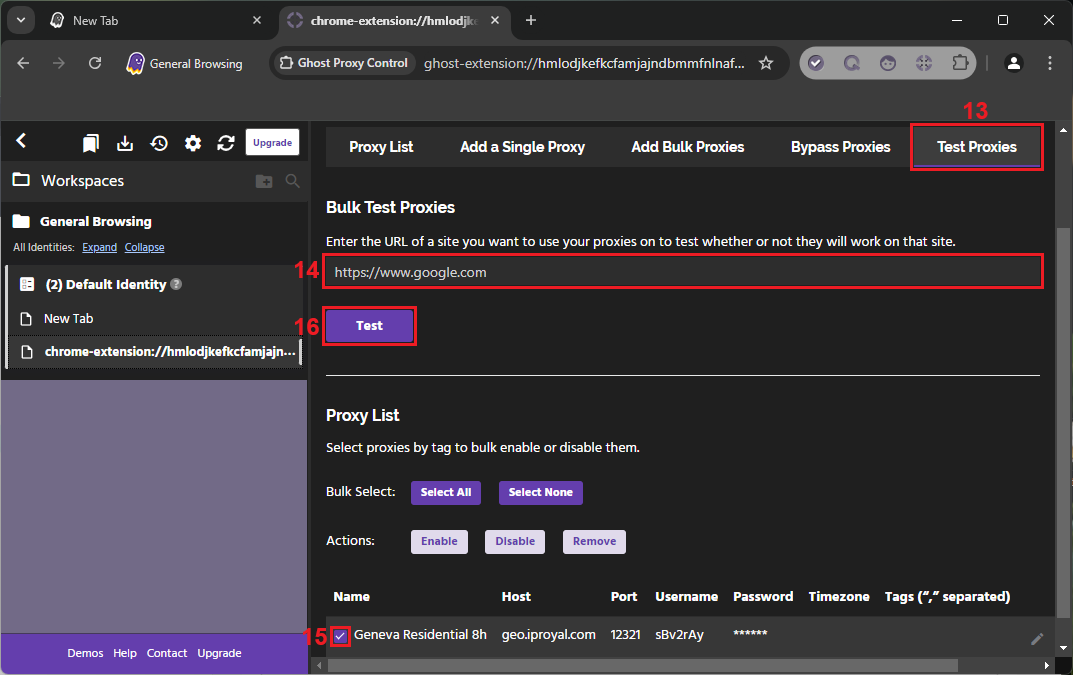Viewport: 1073px width, 675px height.
Task: Click the Ghost Proxy Control extension icon
Action: pos(924,63)
